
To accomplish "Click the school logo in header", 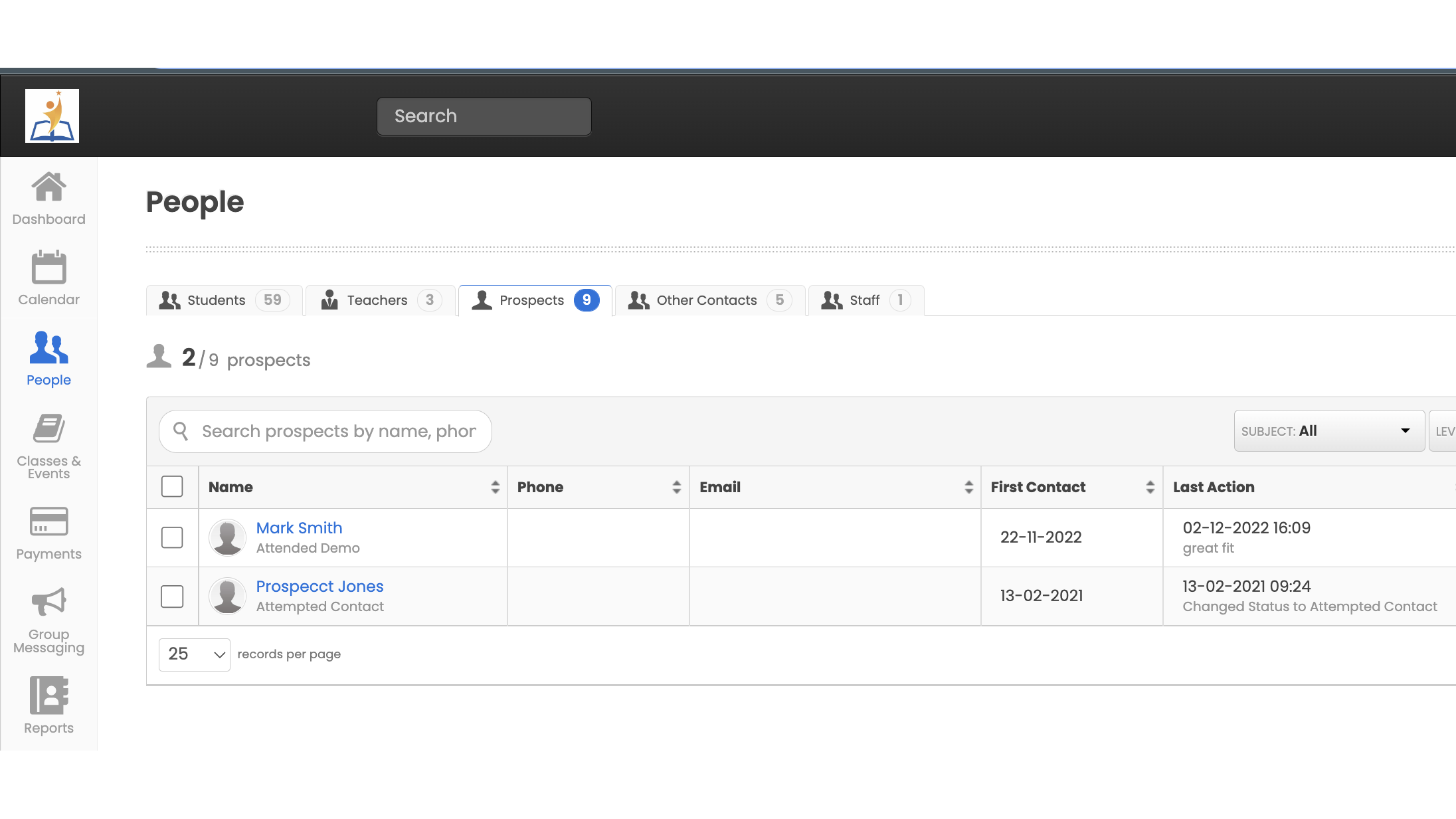I will pyautogui.click(x=52, y=116).
